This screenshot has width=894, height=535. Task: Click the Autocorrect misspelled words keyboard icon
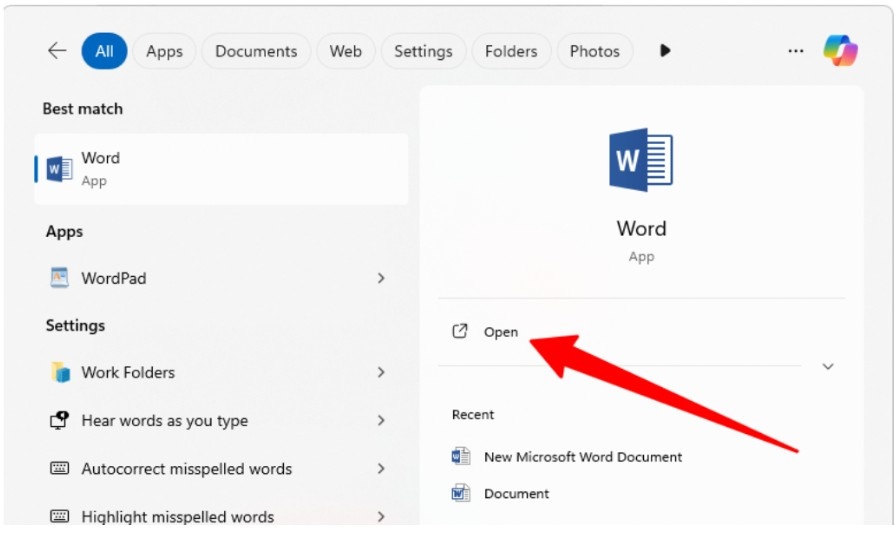pos(59,468)
